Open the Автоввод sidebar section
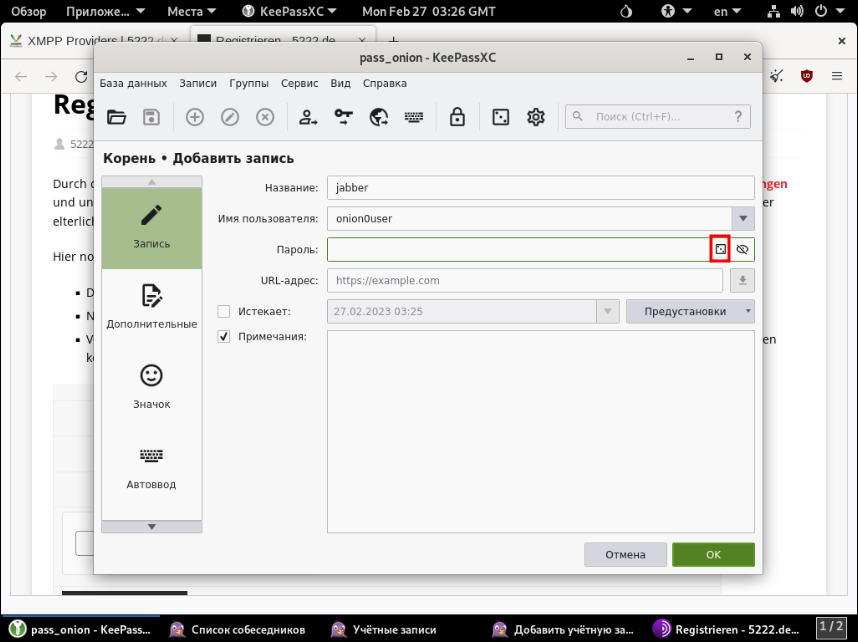 pyautogui.click(x=152, y=466)
